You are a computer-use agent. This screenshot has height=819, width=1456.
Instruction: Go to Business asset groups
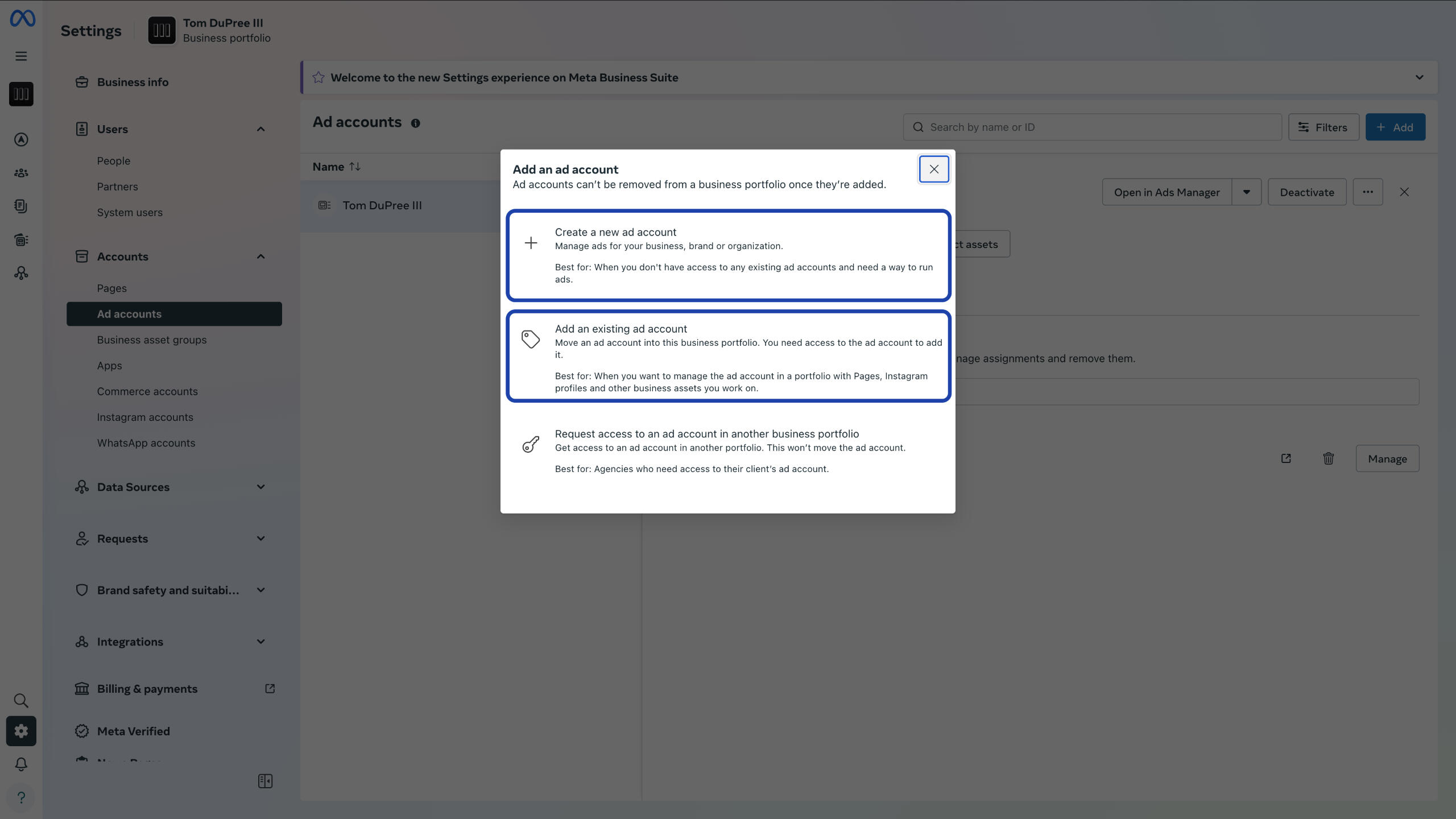click(151, 340)
